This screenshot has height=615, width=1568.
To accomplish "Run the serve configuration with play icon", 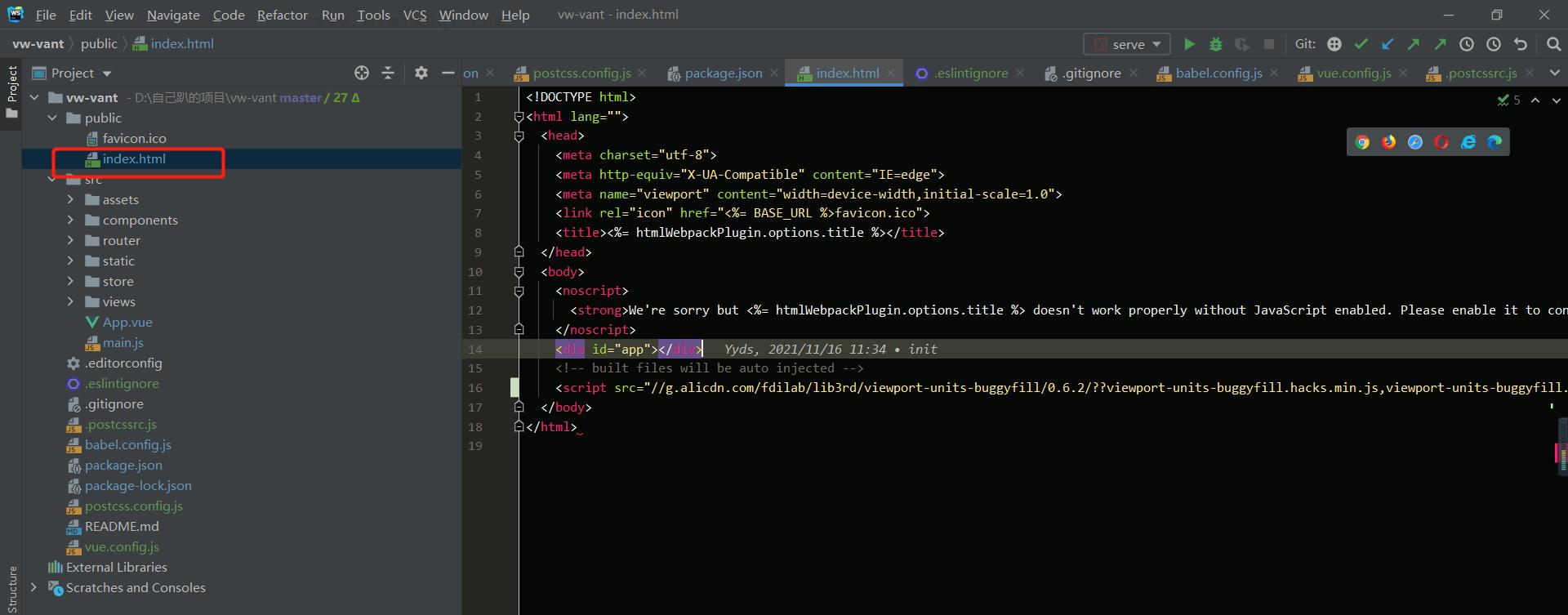I will coord(1189,44).
